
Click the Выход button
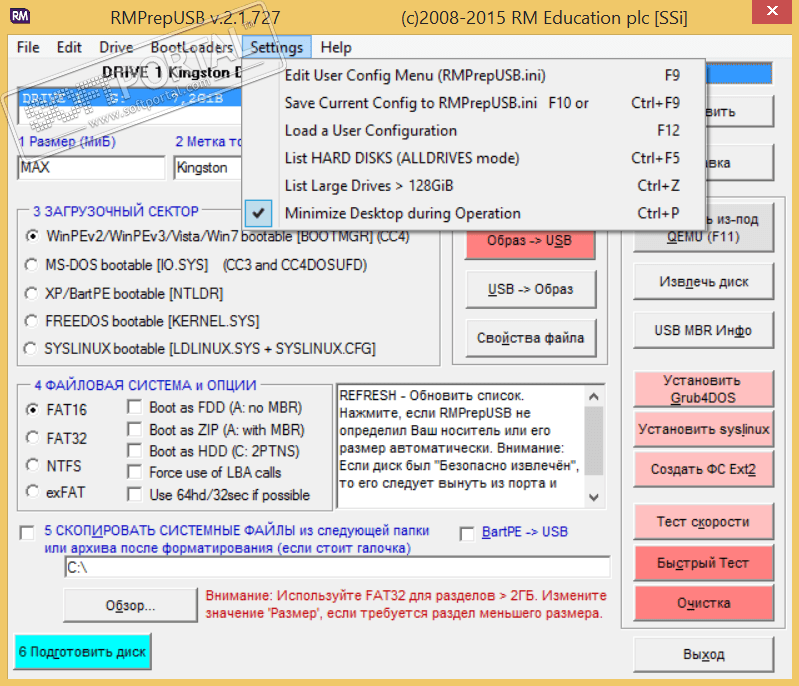(x=703, y=654)
